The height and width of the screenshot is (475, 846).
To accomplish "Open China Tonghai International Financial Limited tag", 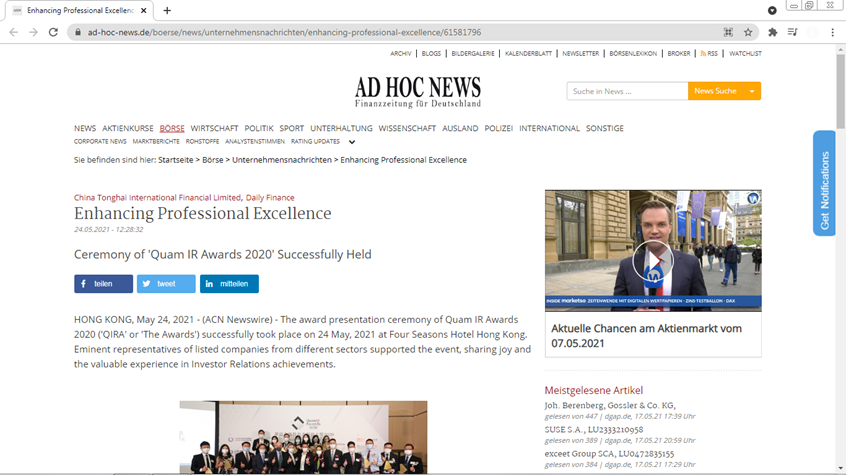I will (158, 198).
